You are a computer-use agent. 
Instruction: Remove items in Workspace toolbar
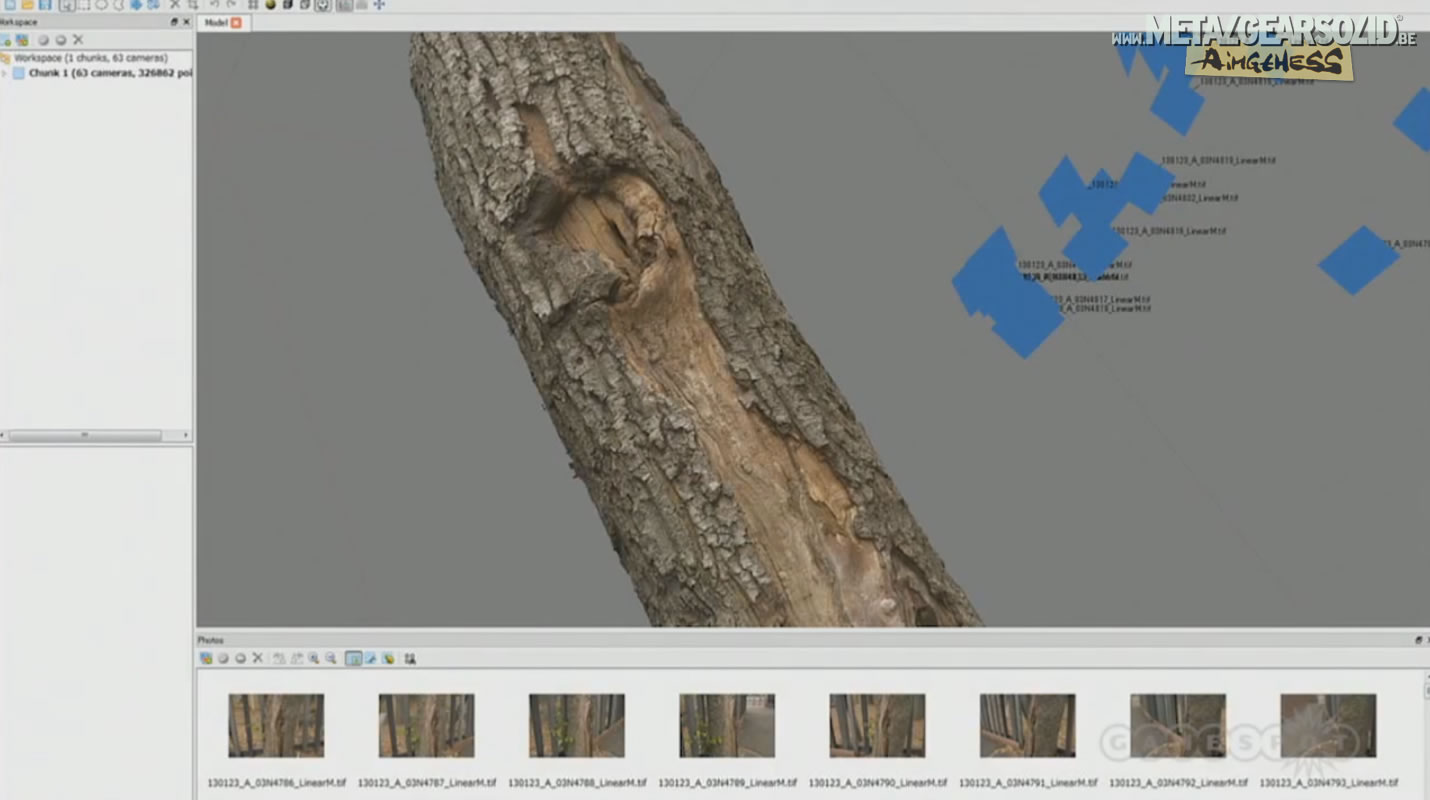tap(78, 40)
